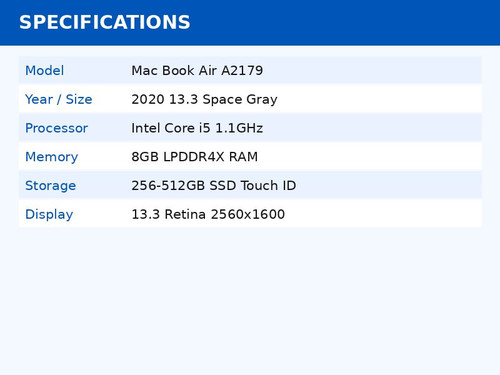500x375 pixels.
Task: Click the Storage label
Action: click(x=51, y=186)
